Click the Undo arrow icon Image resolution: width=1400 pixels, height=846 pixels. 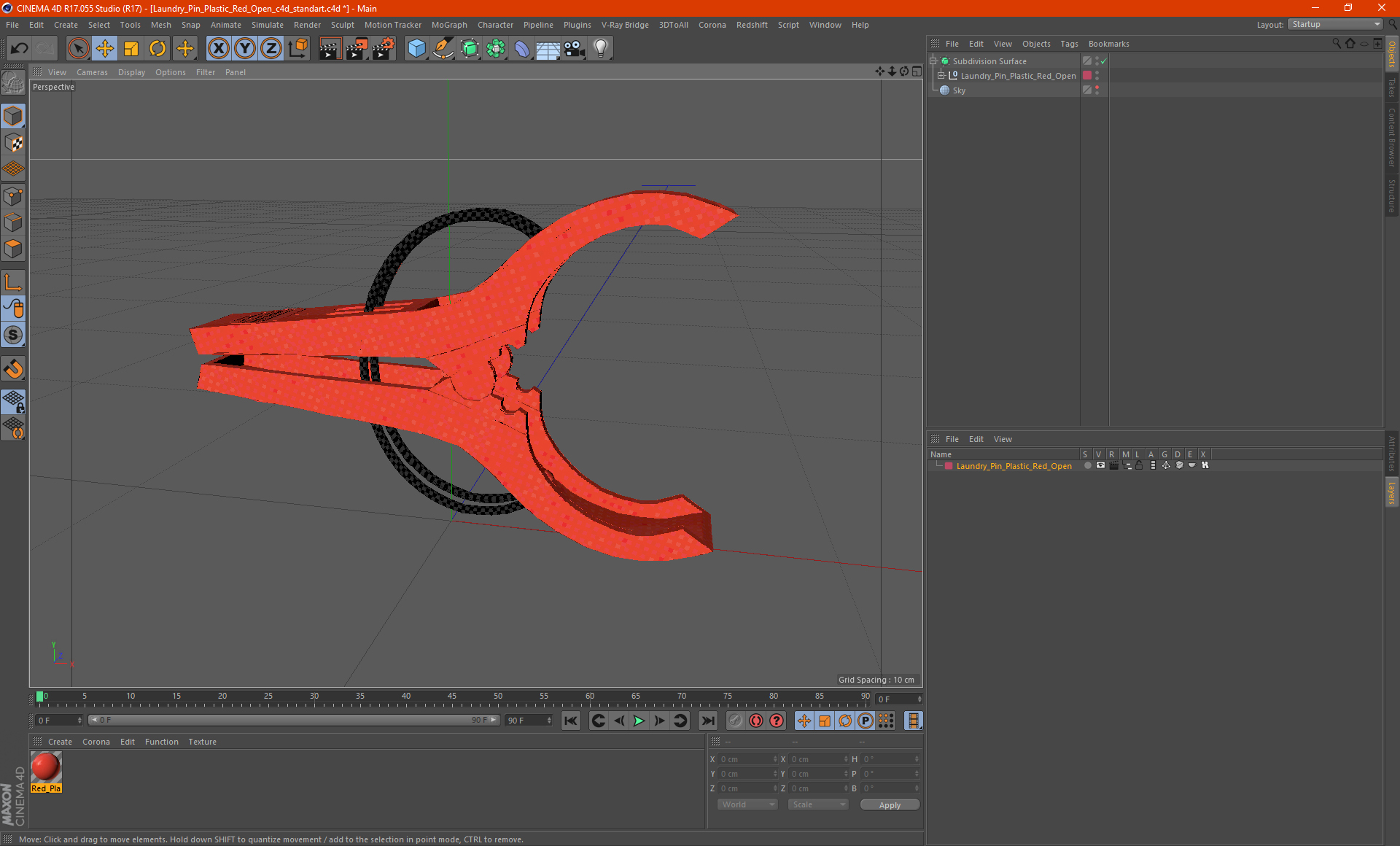coord(20,49)
